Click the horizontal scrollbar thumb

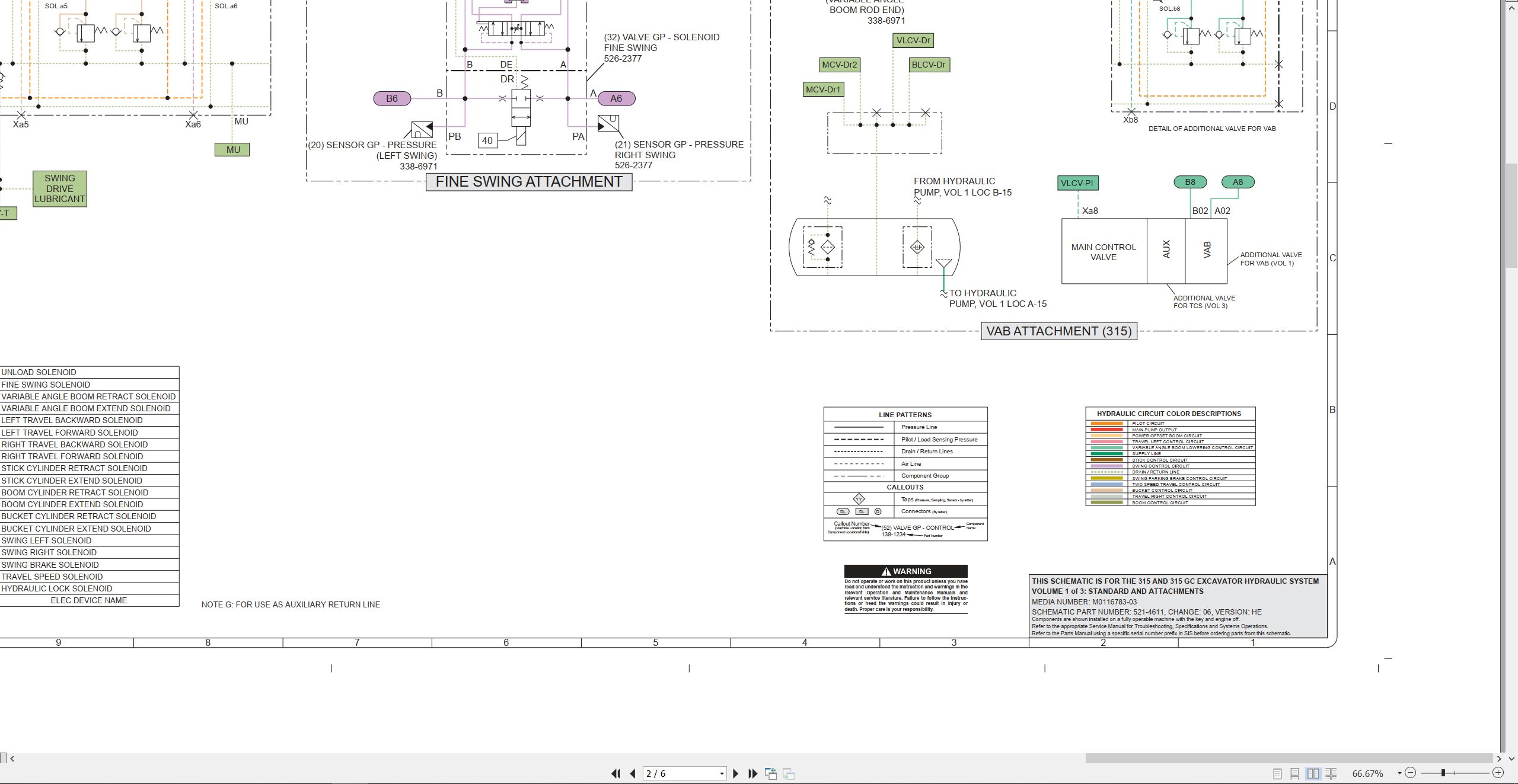point(1289,759)
